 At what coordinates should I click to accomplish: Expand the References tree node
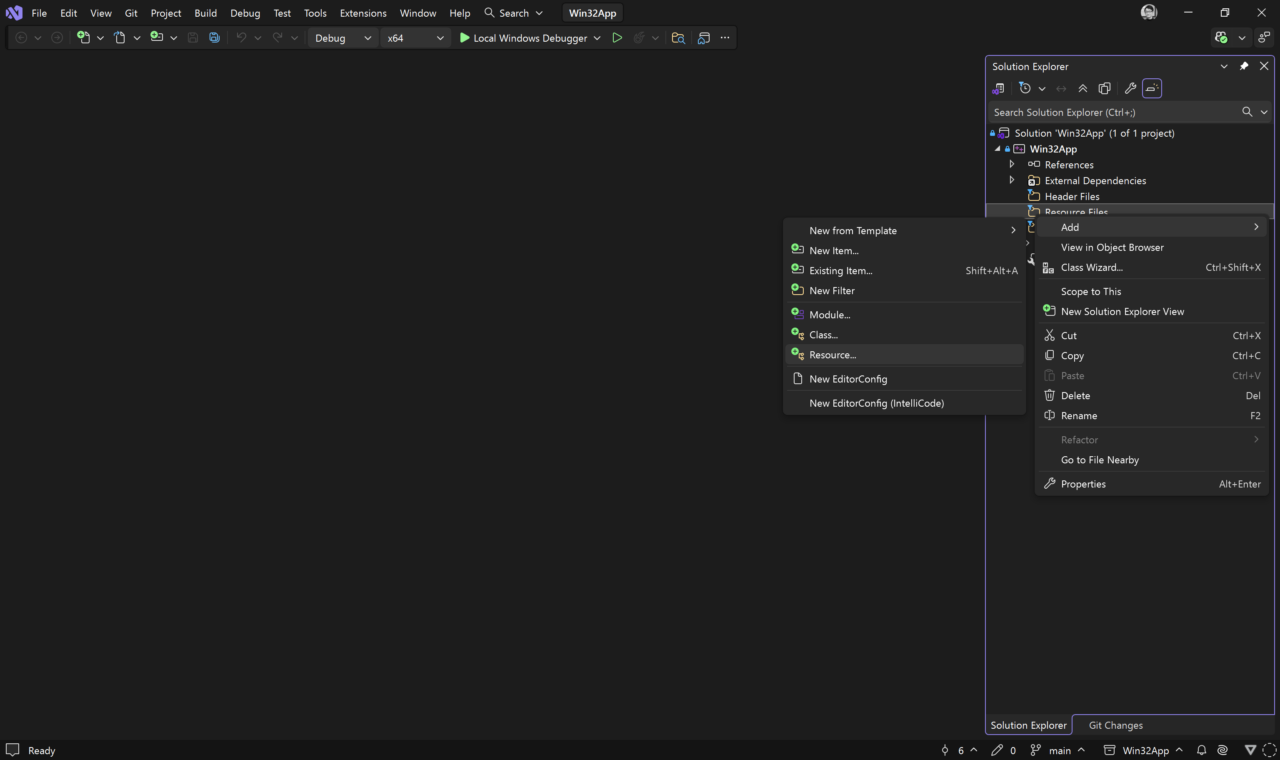click(x=1012, y=165)
